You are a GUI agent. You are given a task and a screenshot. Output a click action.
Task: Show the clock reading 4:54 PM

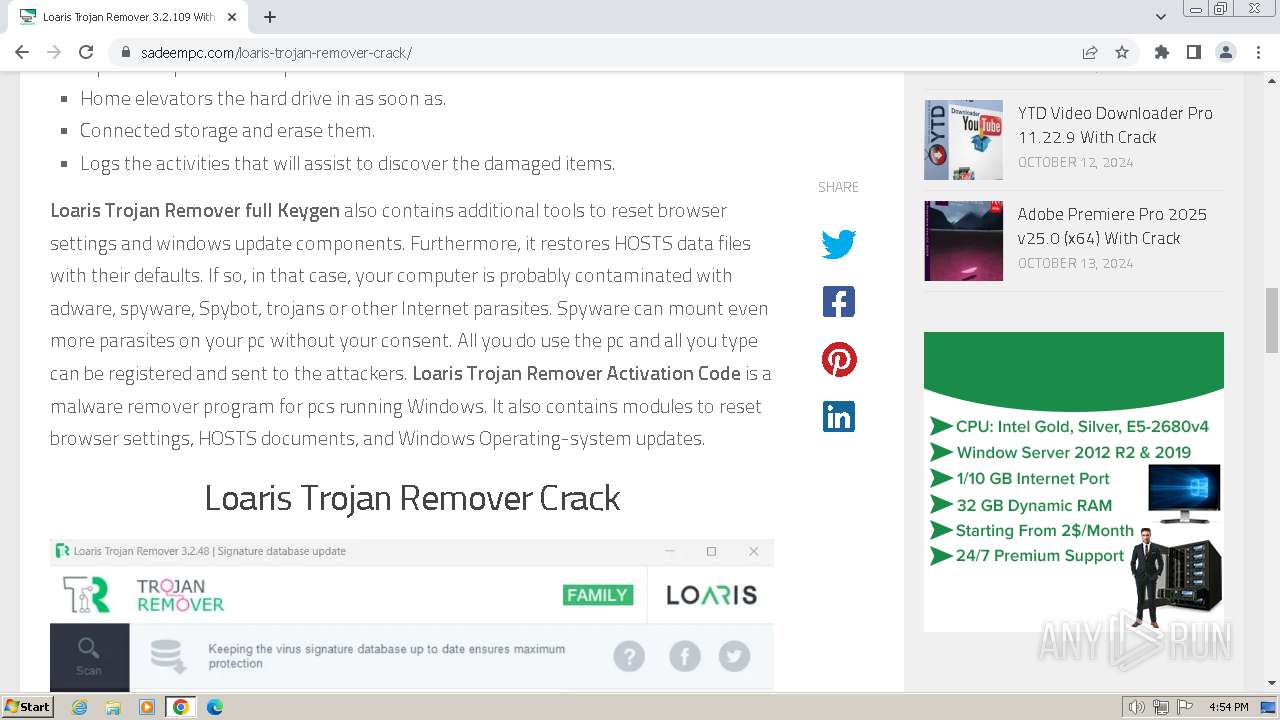pos(1228,707)
